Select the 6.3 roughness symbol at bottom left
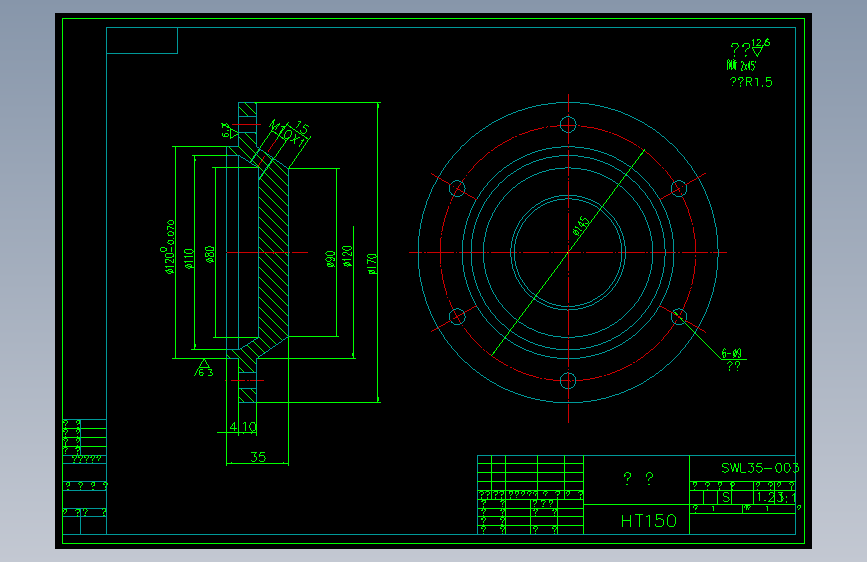This screenshot has height=562, width=867. [204, 368]
